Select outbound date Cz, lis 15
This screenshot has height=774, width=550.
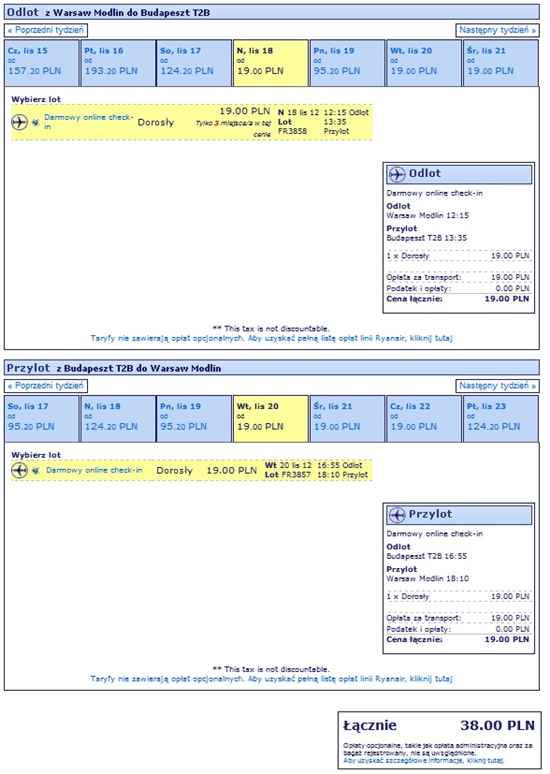click(41, 63)
